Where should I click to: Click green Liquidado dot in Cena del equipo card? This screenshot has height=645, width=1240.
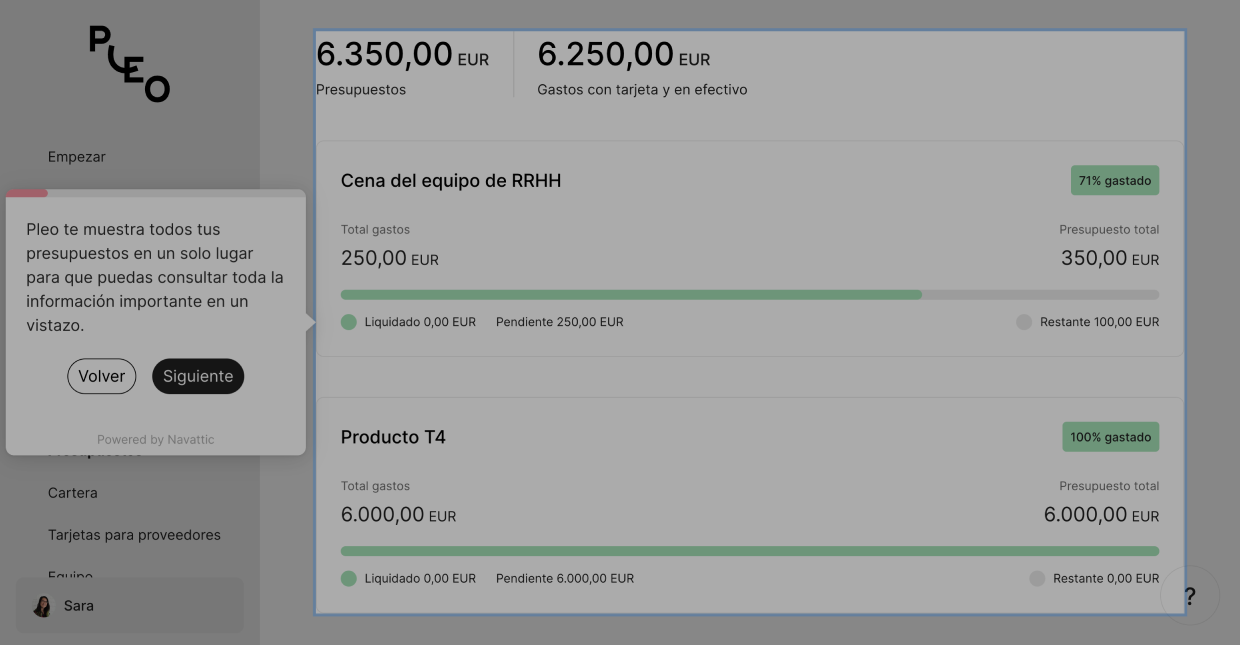(x=349, y=322)
